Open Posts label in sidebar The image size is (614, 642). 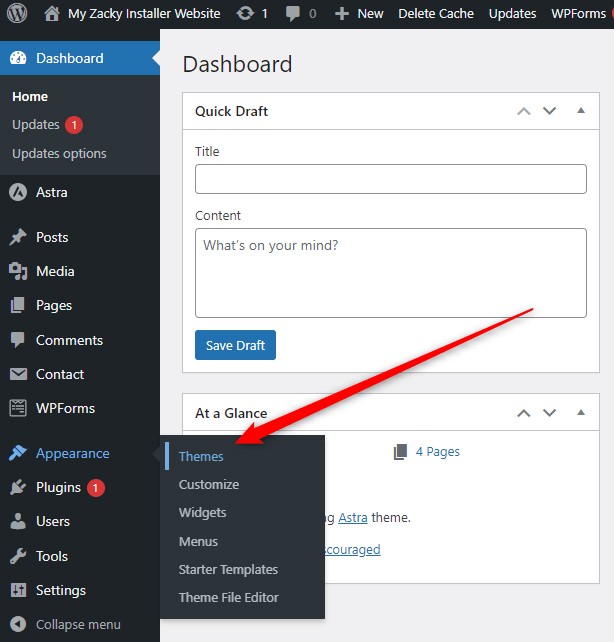pyautogui.click(x=52, y=237)
